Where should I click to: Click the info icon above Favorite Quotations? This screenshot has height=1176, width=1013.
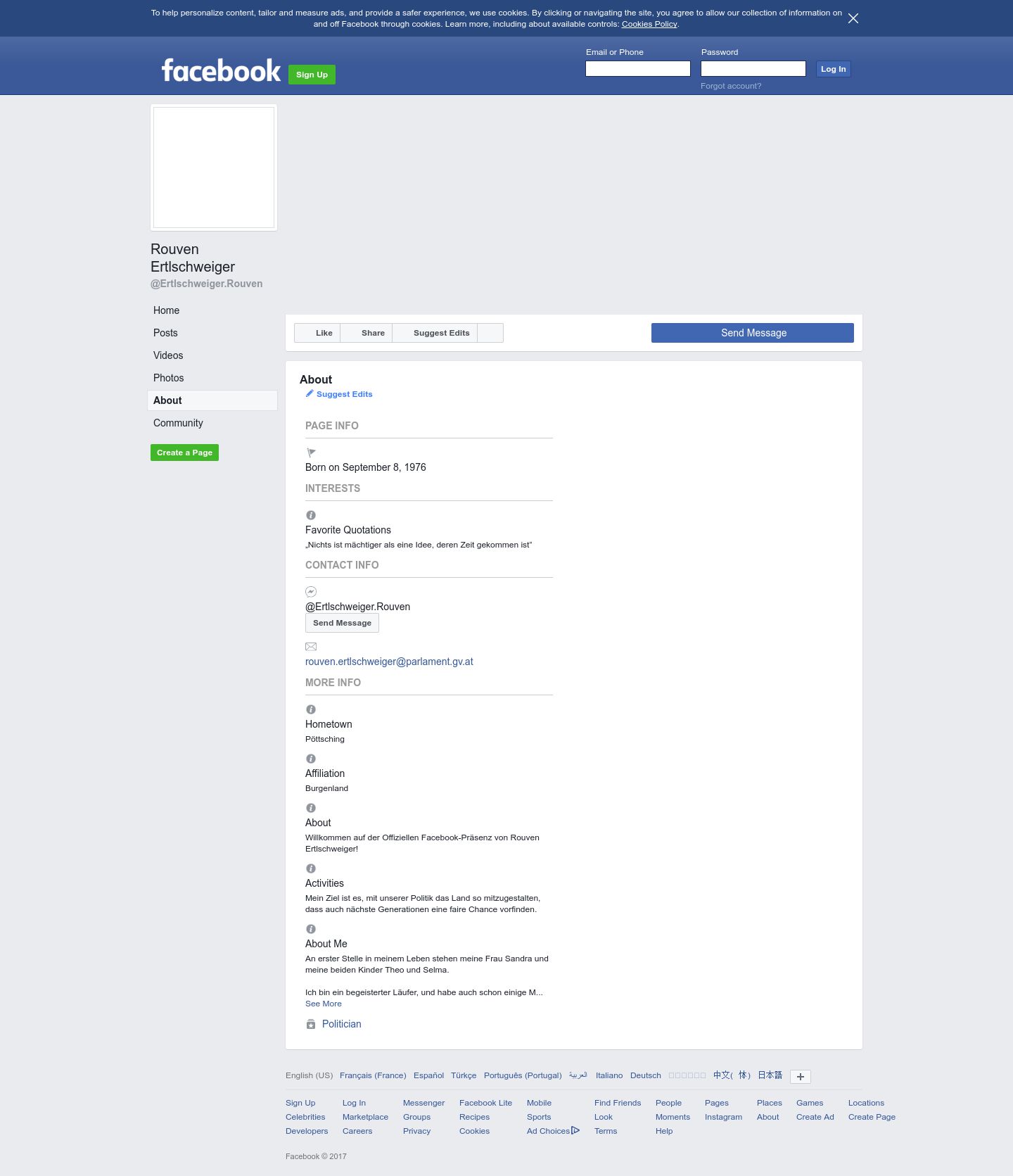pyautogui.click(x=311, y=515)
